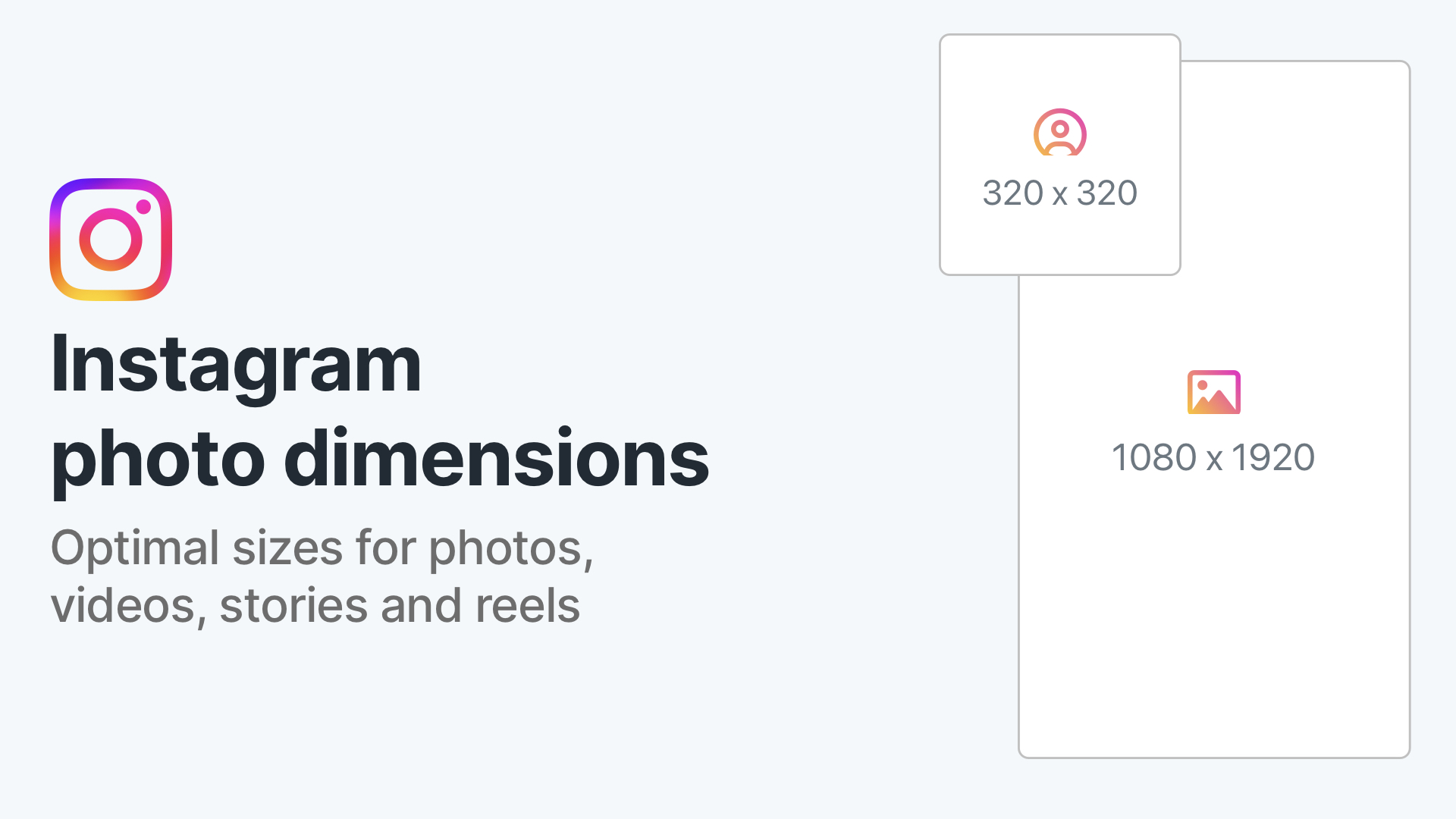The height and width of the screenshot is (819, 1456).
Task: Click empty lower area of square profile card
Action: (1059, 244)
